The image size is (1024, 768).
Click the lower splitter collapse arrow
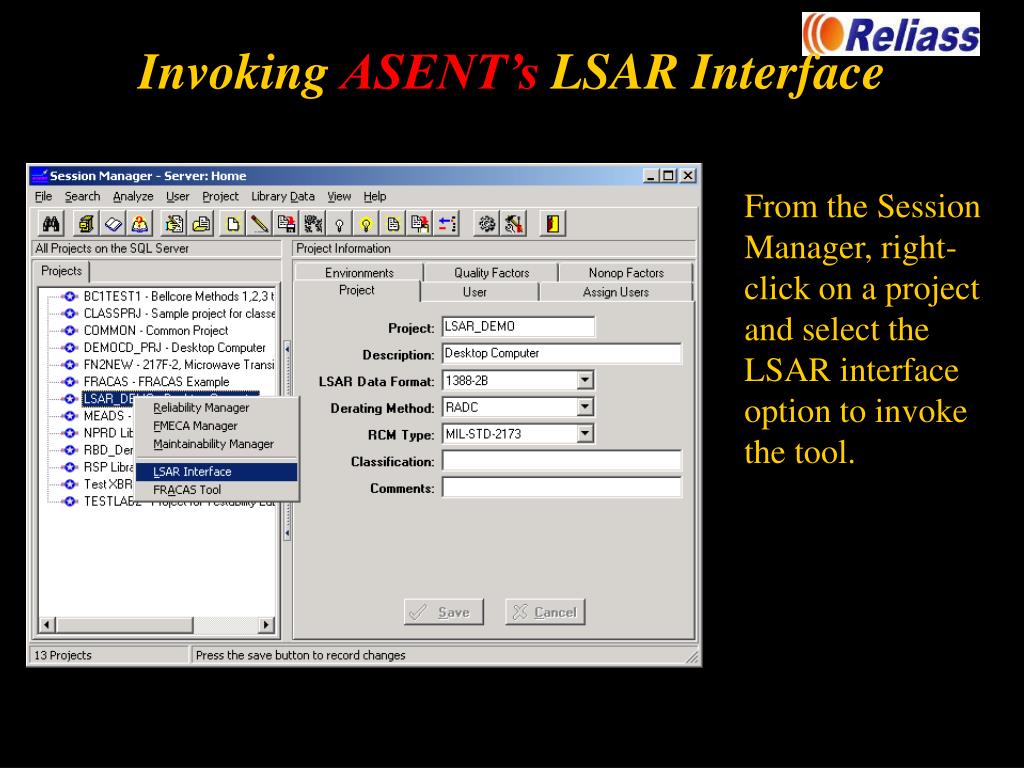pyautogui.click(x=287, y=533)
